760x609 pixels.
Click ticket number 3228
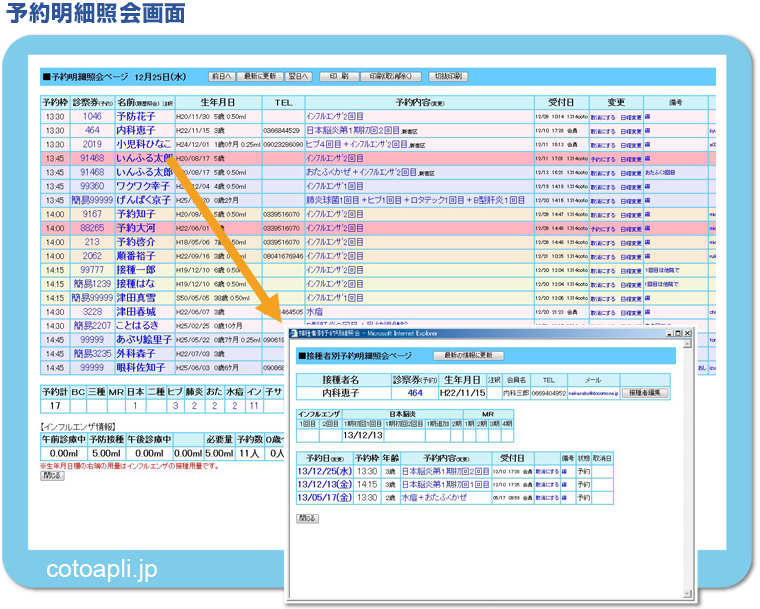click(92, 312)
